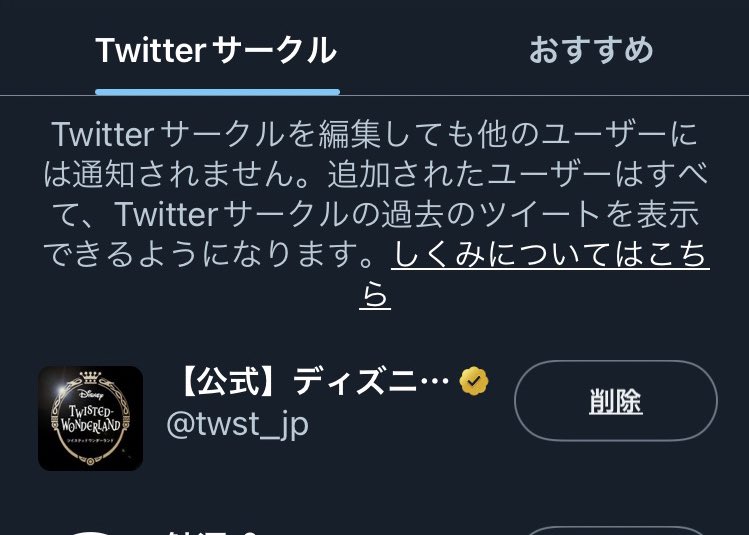Tap the wrapped ら of the help link
The width and height of the screenshot is (749, 535).
[375, 295]
